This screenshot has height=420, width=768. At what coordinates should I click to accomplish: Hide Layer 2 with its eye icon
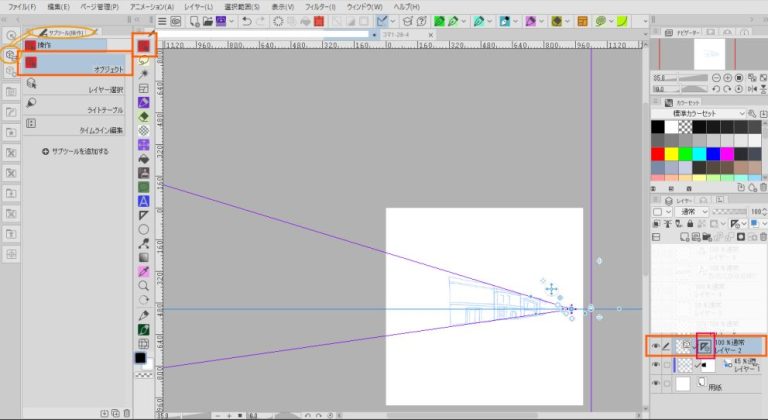coord(656,346)
